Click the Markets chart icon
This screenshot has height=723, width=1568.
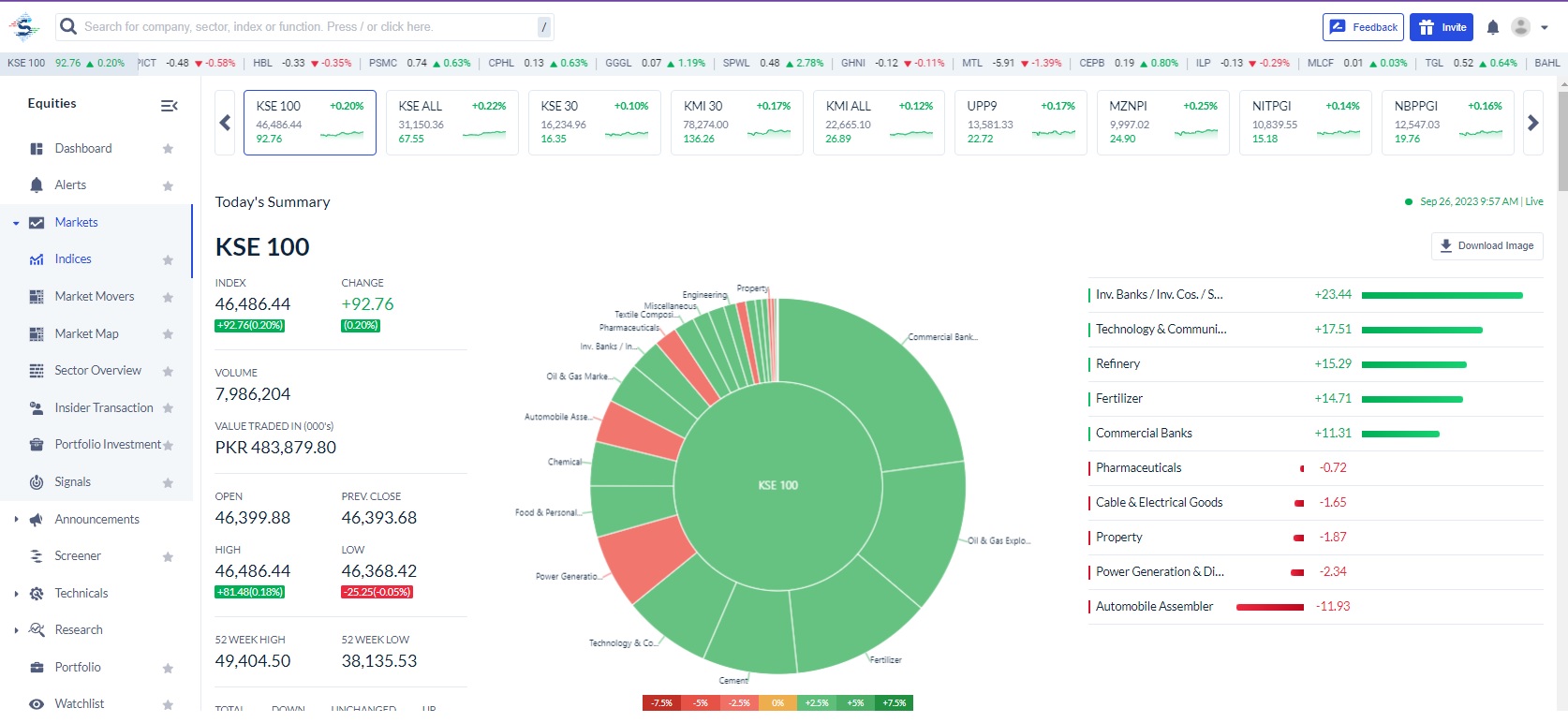pyautogui.click(x=37, y=223)
